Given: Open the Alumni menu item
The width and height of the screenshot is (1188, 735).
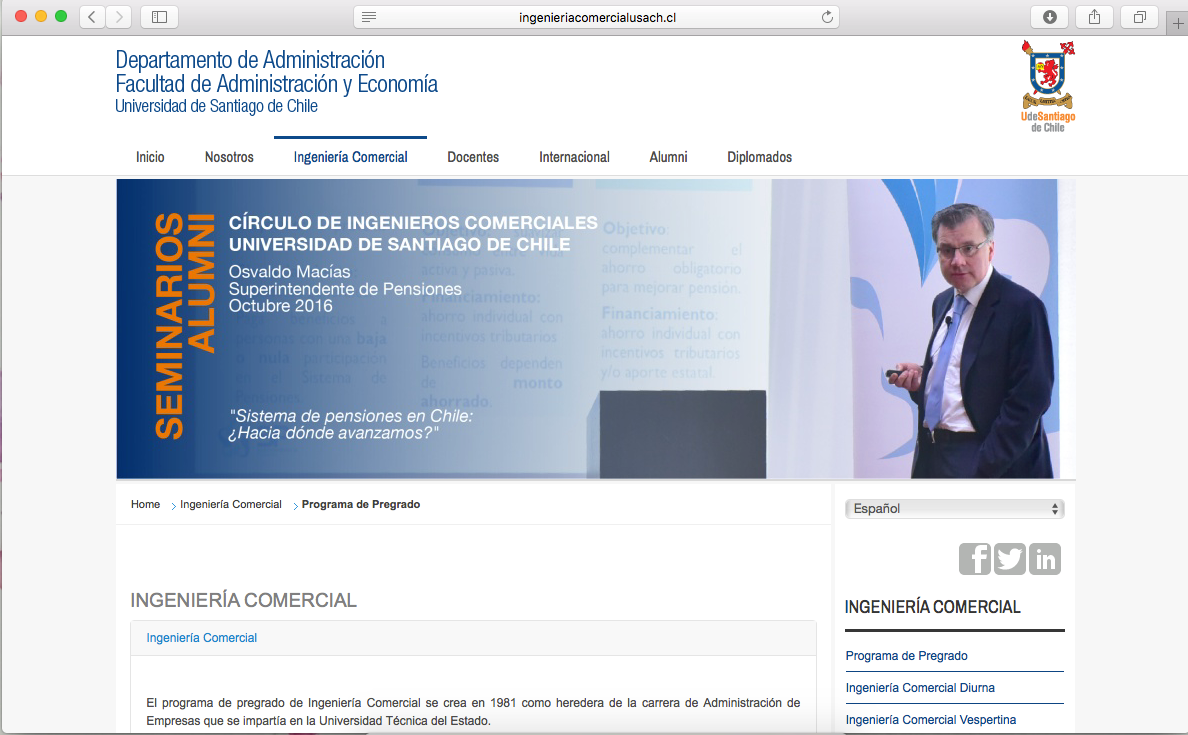Looking at the screenshot, I should click(x=668, y=157).
